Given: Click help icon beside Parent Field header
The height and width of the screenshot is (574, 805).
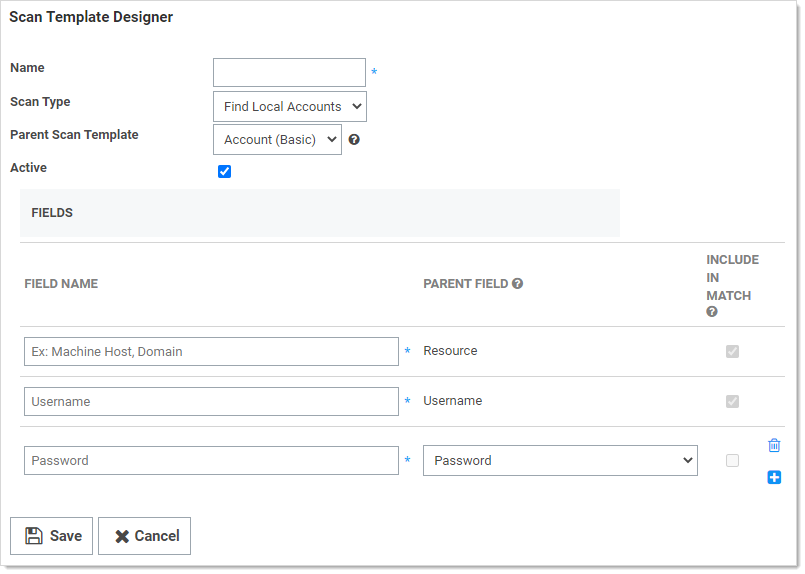Looking at the screenshot, I should (x=518, y=284).
